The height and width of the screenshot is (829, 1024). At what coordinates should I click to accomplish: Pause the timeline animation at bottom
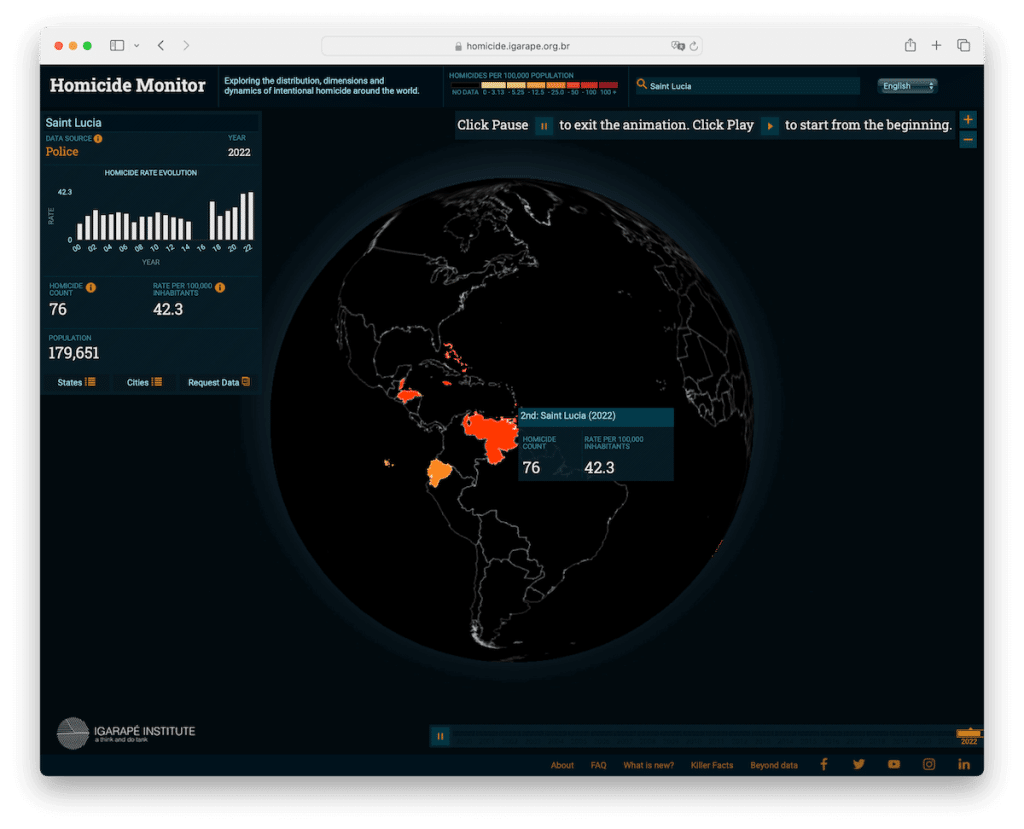click(440, 736)
